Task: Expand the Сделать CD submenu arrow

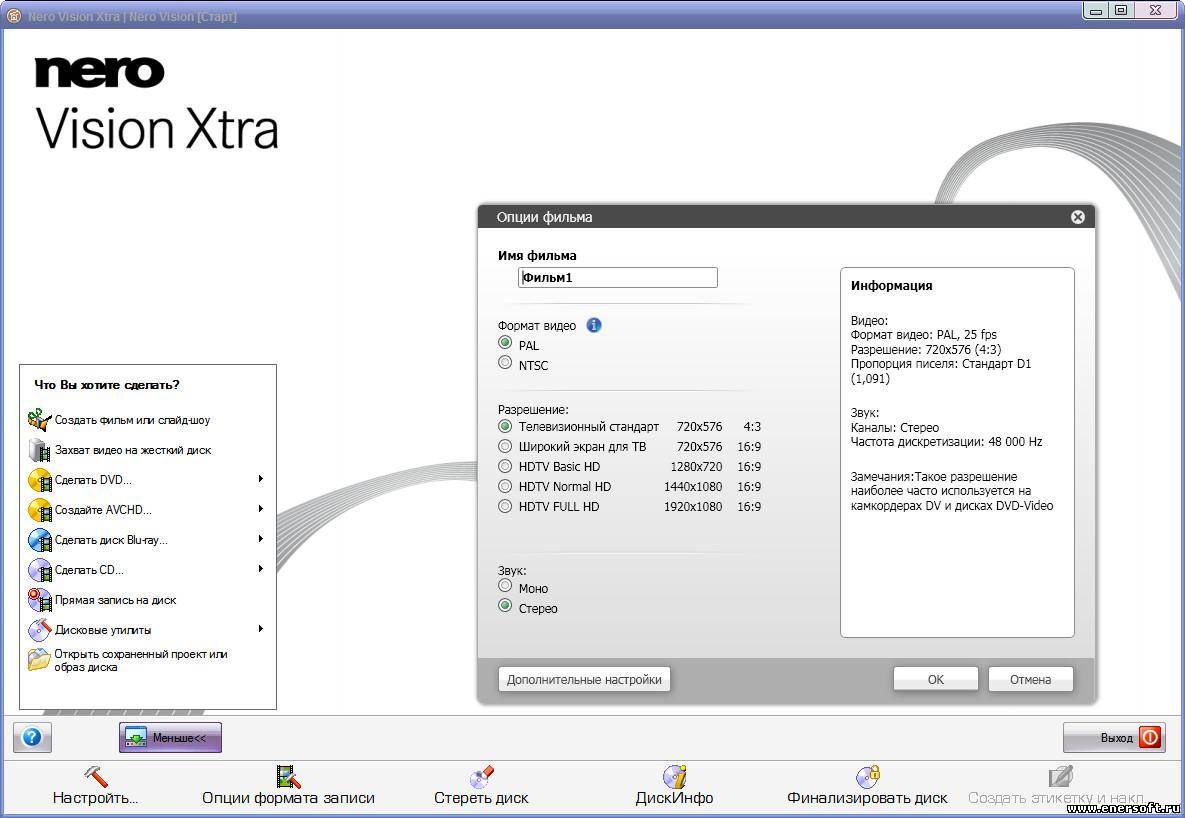Action: tap(261, 569)
